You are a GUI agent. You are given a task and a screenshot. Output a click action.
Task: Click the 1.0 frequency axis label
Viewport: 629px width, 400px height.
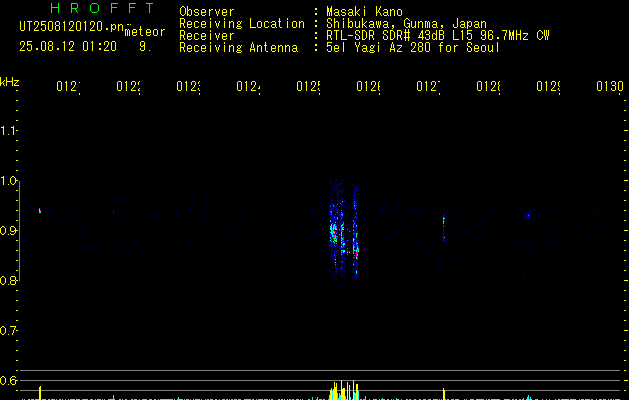click(x=9, y=181)
